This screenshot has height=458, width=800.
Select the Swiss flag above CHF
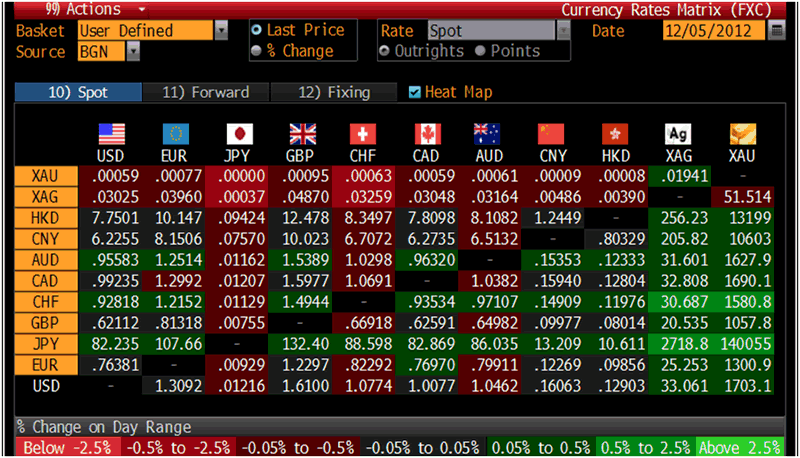[363, 135]
